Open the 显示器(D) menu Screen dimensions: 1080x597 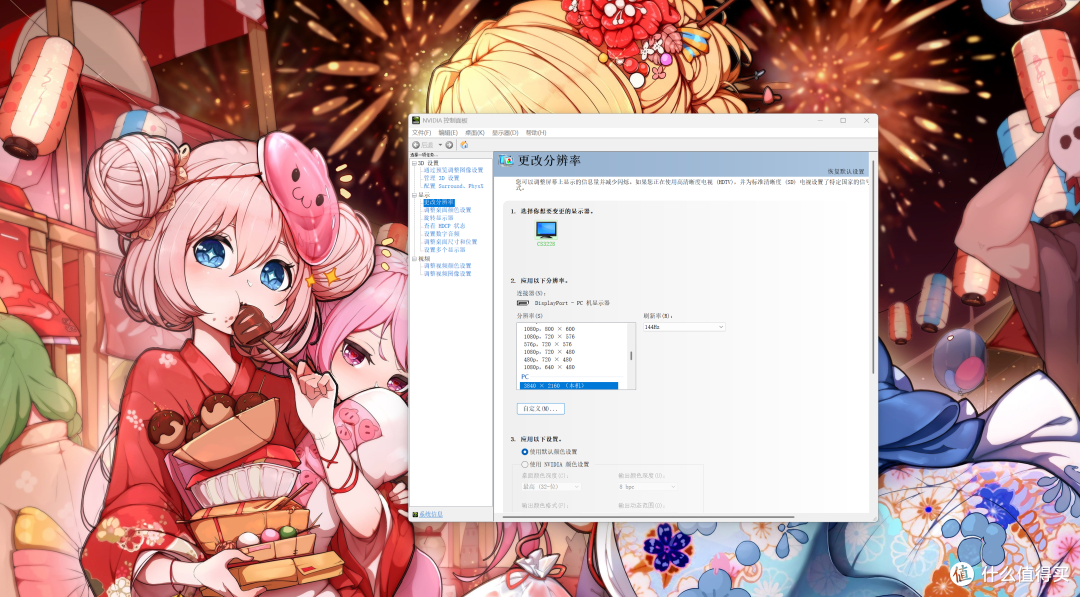[505, 133]
